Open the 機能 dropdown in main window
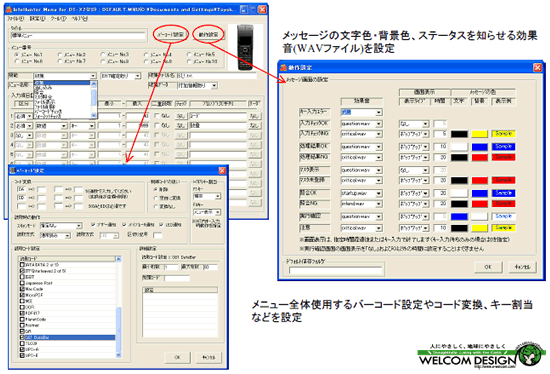This screenshot has height=374, width=550. pos(65,76)
